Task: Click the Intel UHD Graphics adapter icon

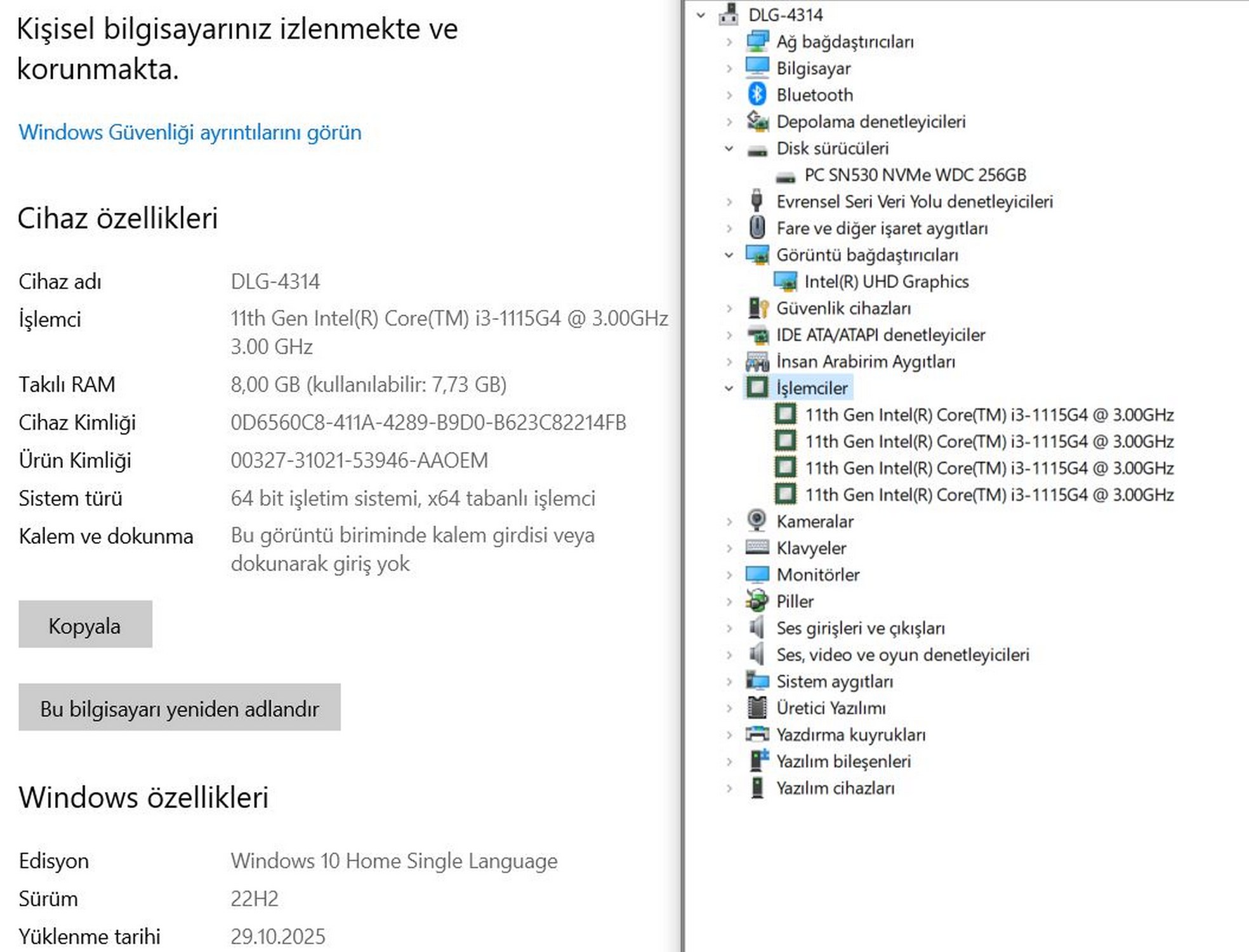Action: 785,281
